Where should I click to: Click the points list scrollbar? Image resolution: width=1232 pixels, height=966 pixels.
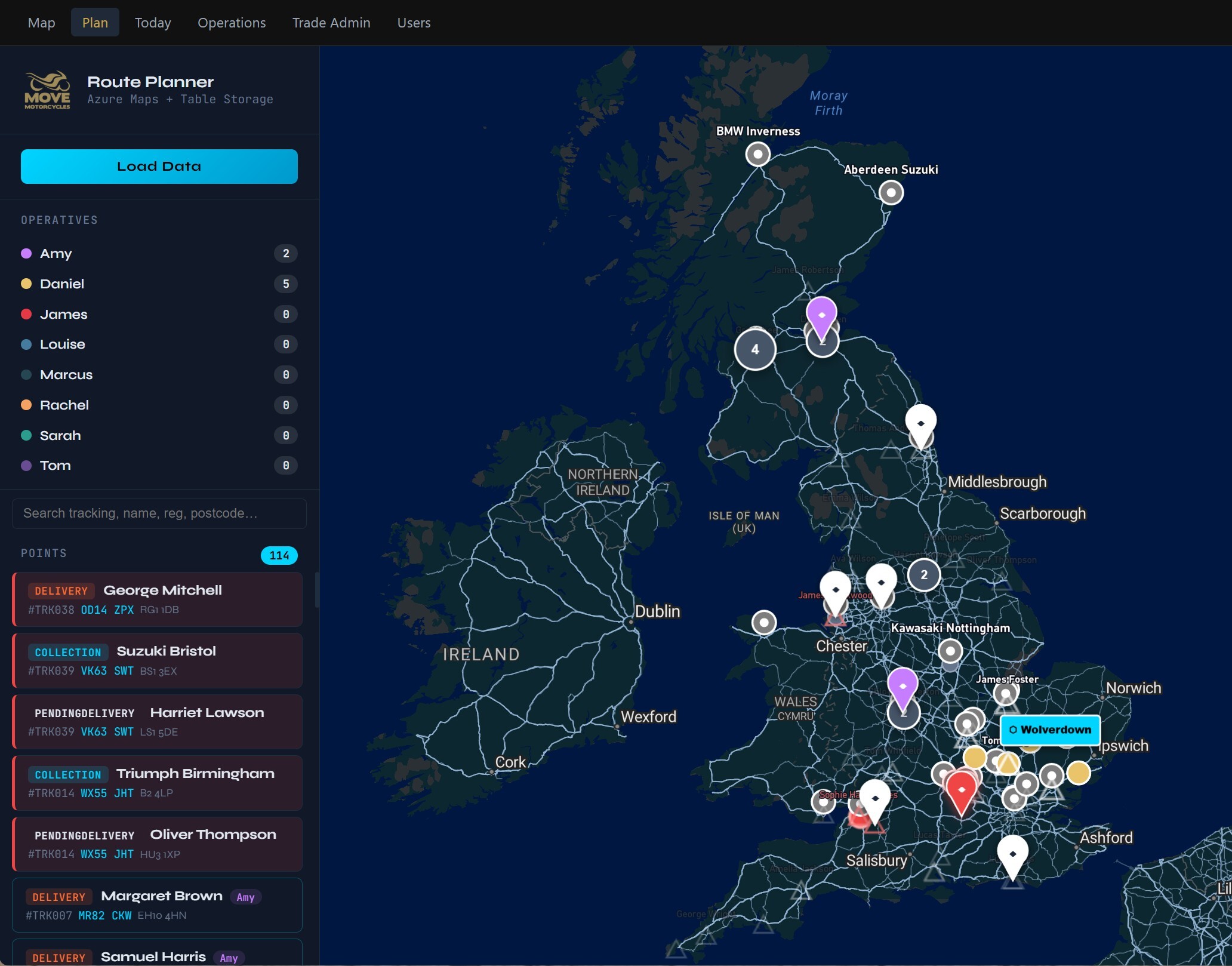[x=317, y=590]
